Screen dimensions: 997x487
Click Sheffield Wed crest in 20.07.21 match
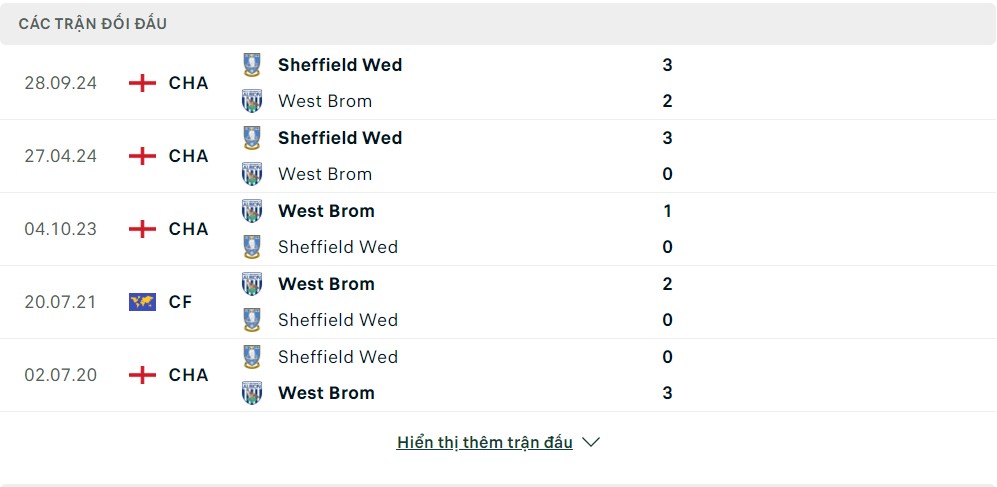[252, 320]
